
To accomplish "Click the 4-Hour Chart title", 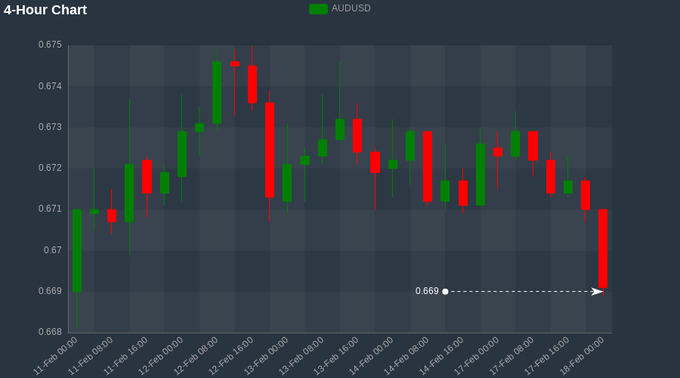I will click(45, 10).
